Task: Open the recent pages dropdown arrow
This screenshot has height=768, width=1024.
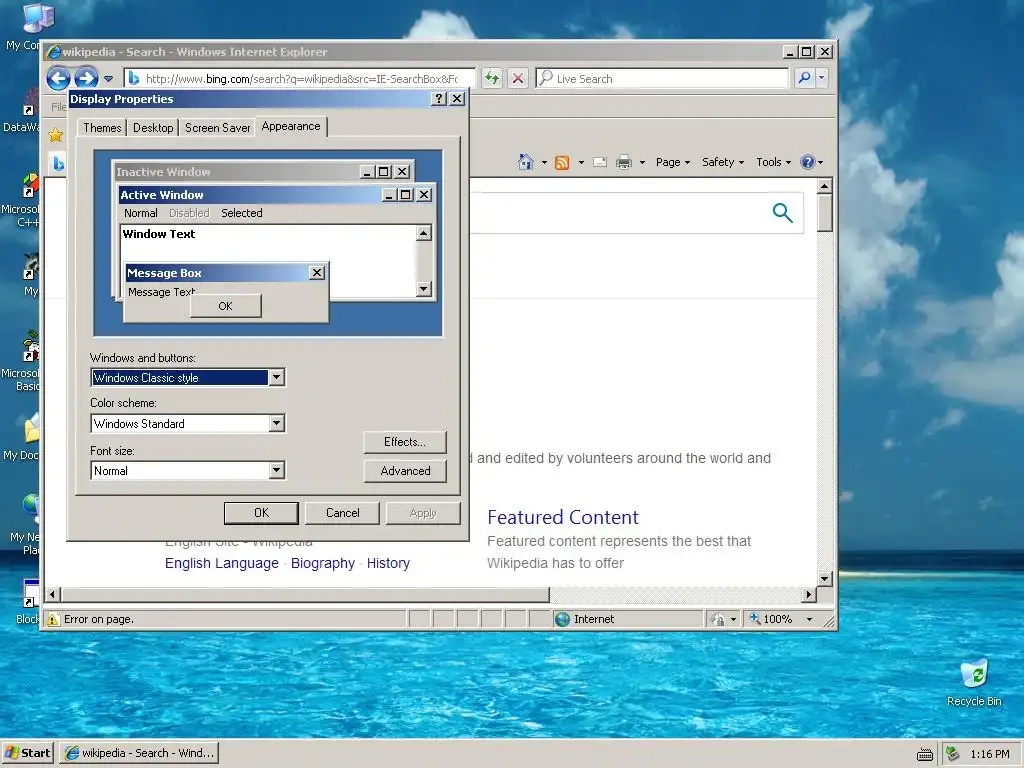Action: pyautogui.click(x=108, y=79)
